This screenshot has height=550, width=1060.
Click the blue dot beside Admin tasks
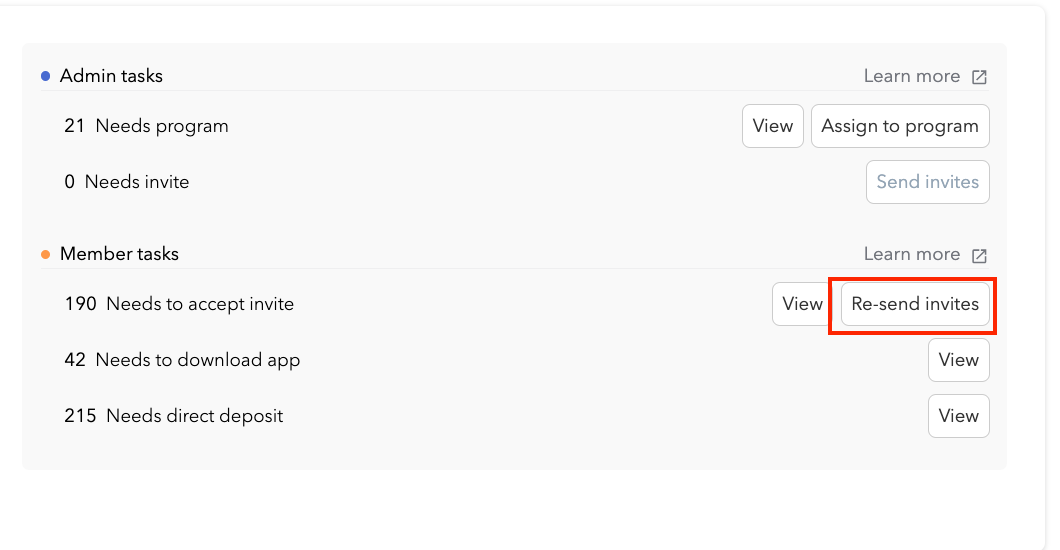[x=46, y=76]
